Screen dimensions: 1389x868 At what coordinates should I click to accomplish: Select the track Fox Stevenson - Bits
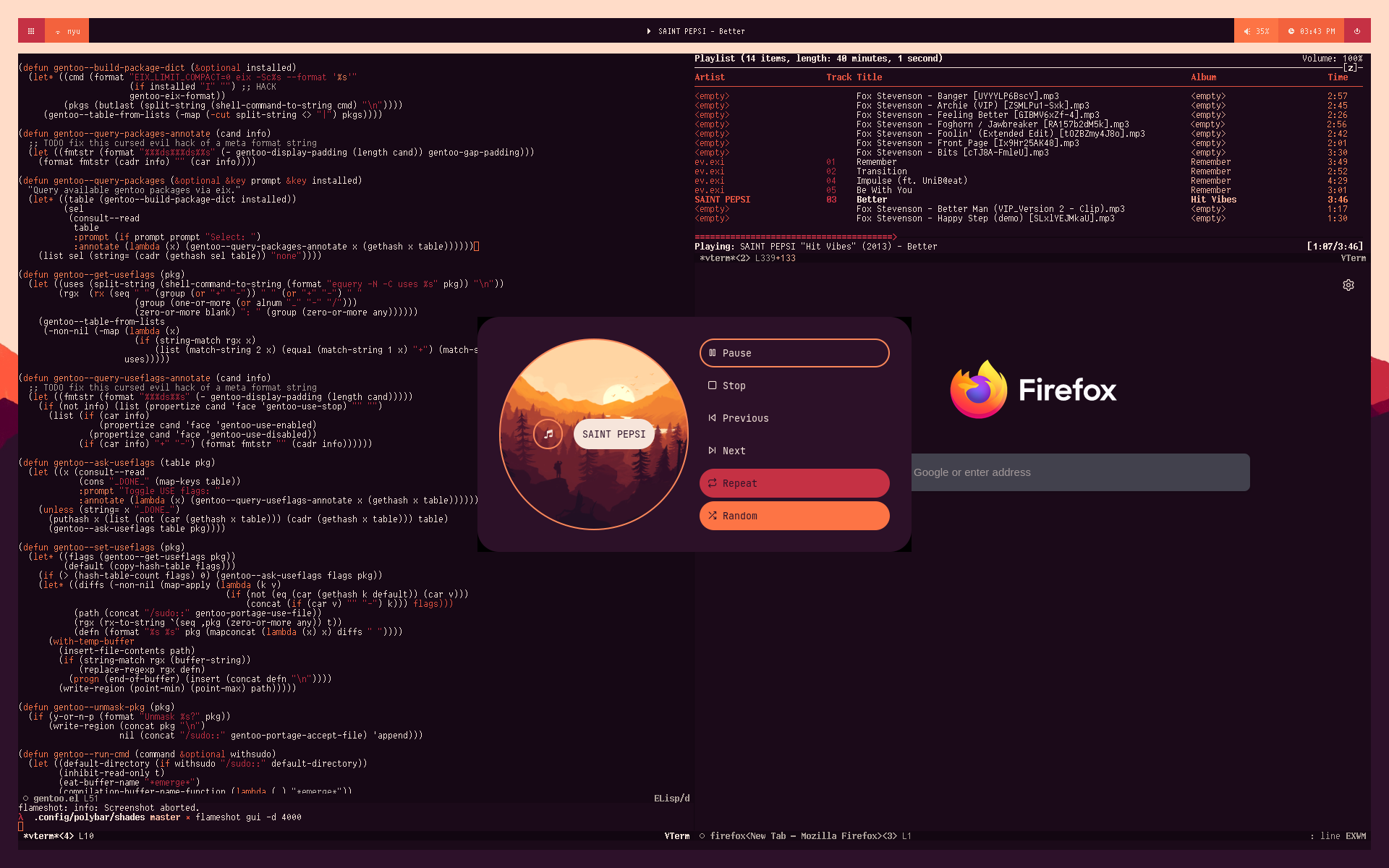pos(1029,153)
